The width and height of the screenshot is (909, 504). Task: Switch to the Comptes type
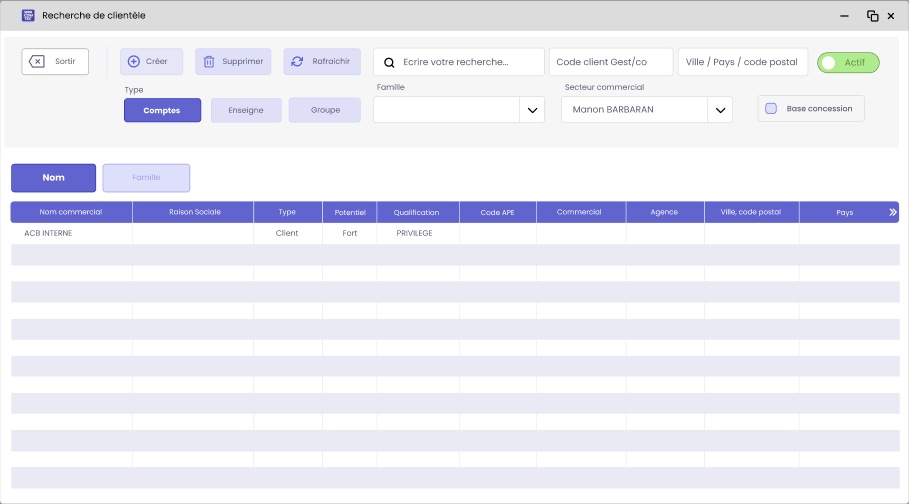(162, 110)
